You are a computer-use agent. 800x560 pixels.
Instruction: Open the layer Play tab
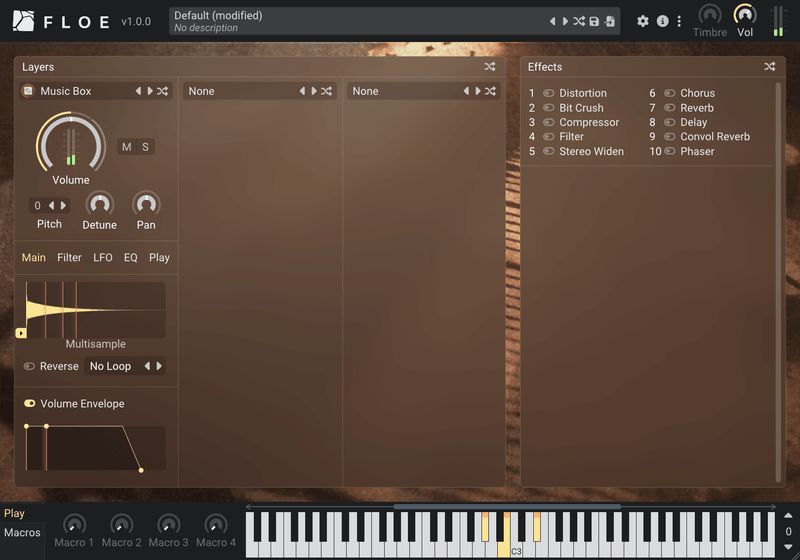coord(159,258)
